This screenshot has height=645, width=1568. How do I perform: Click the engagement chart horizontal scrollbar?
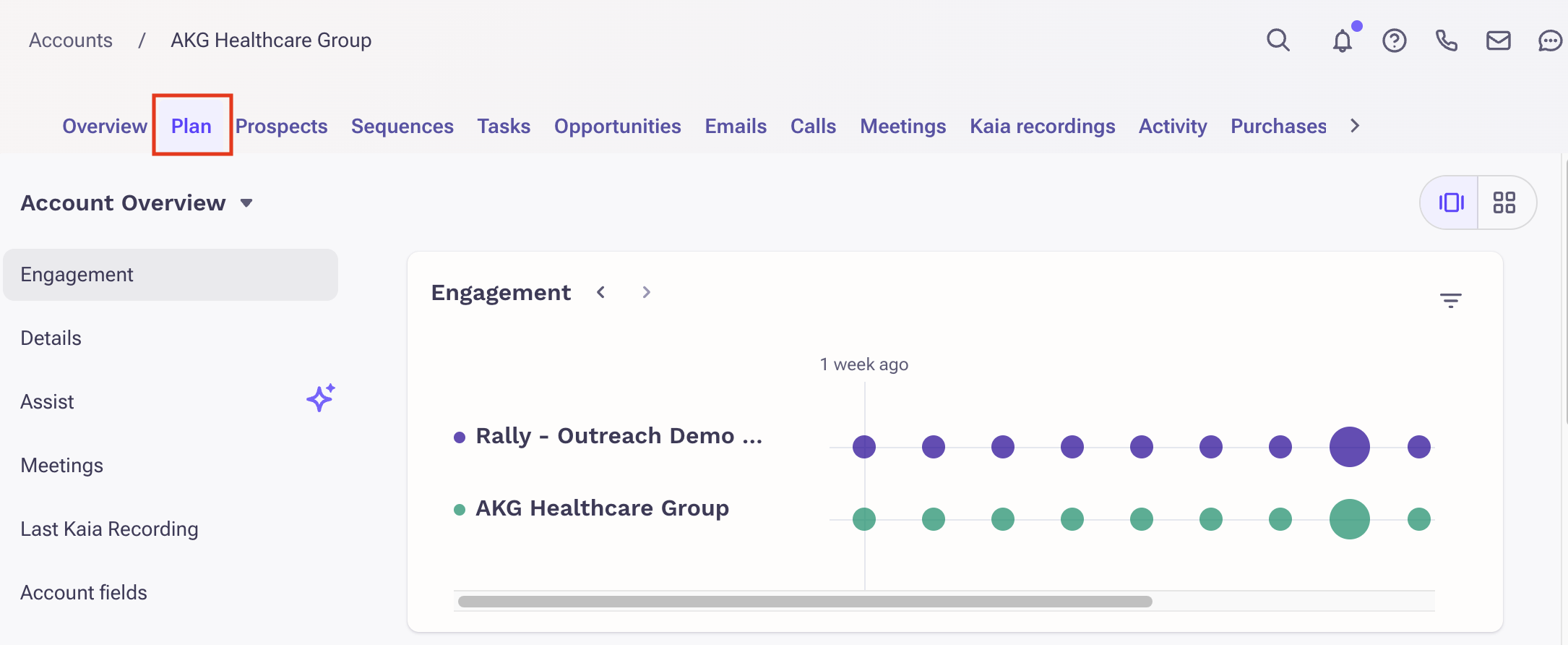tap(805, 602)
